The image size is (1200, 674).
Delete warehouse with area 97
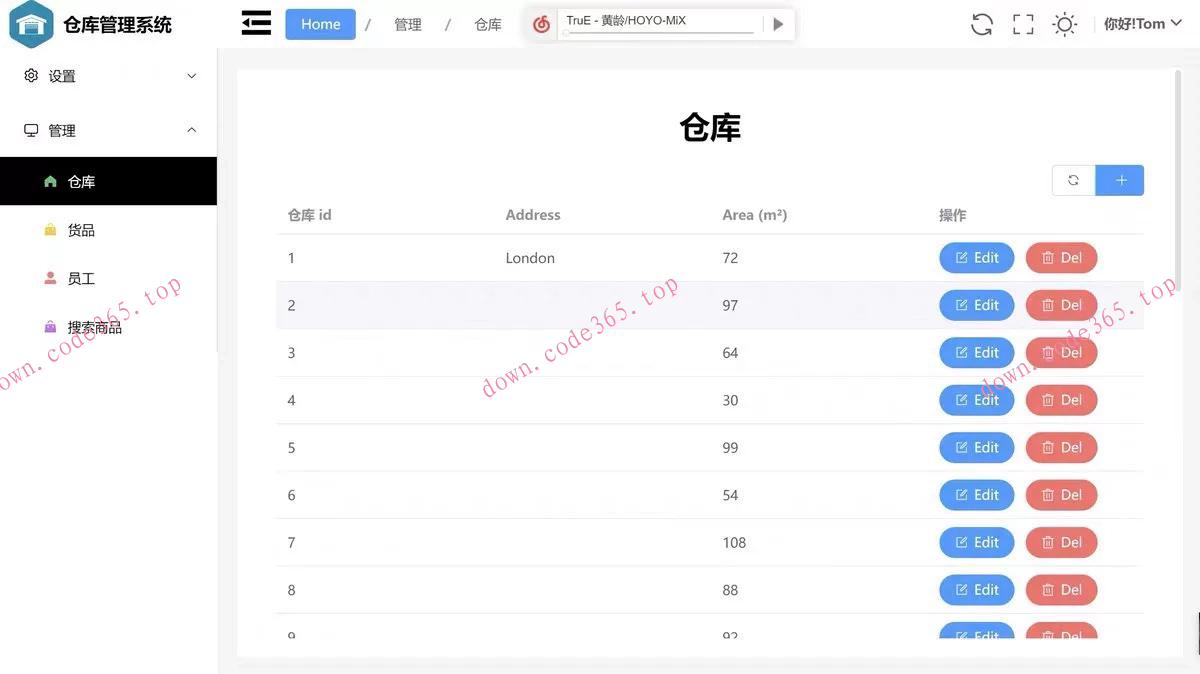tap(1061, 305)
